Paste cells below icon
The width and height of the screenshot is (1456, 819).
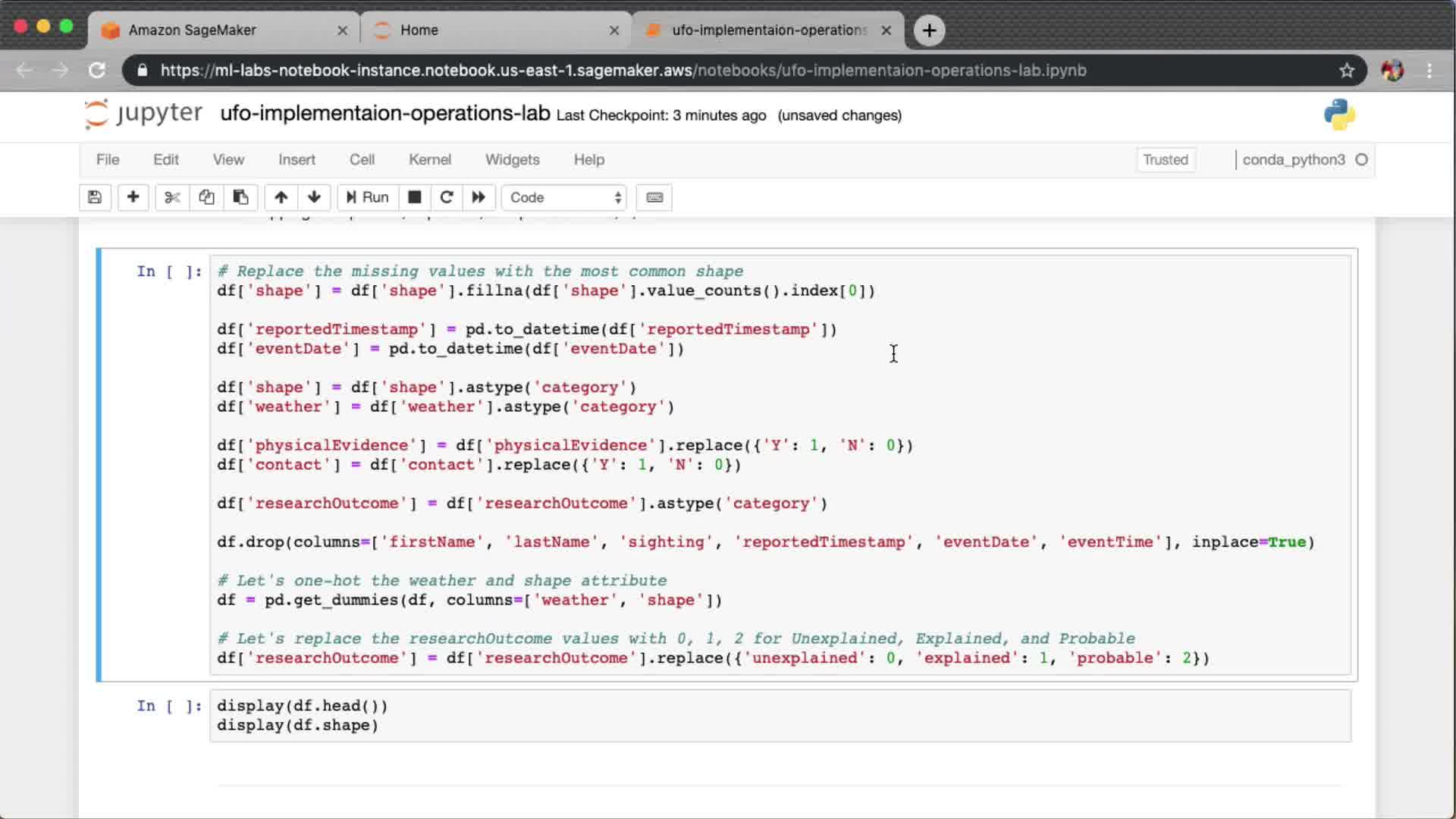(x=240, y=197)
